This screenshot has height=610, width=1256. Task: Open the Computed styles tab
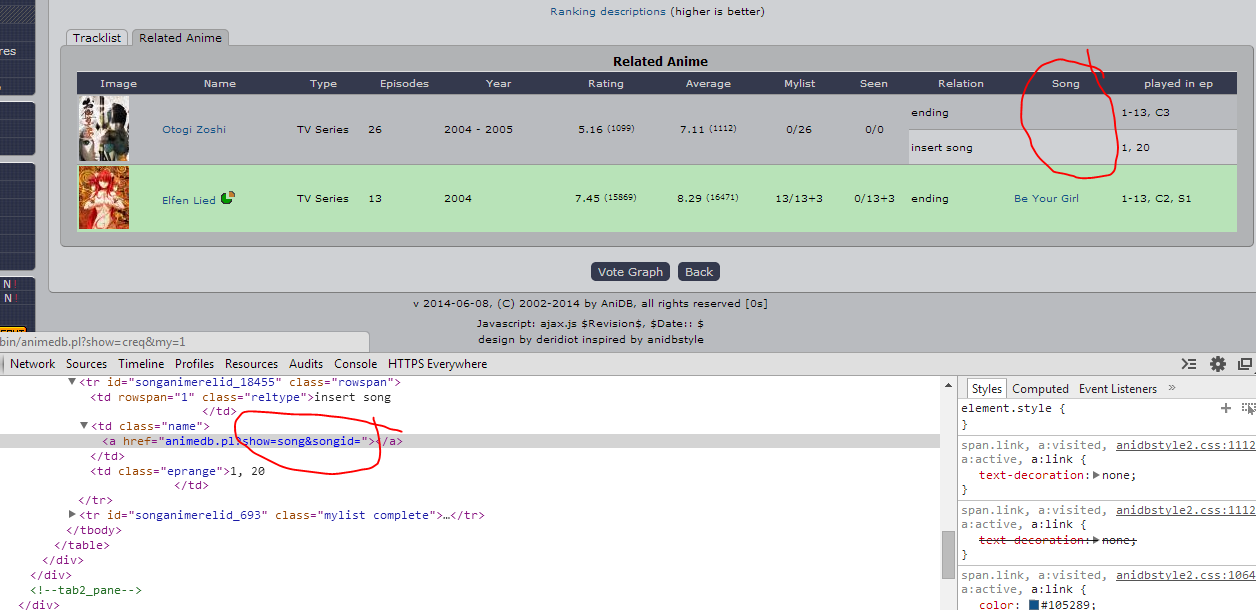point(1040,389)
